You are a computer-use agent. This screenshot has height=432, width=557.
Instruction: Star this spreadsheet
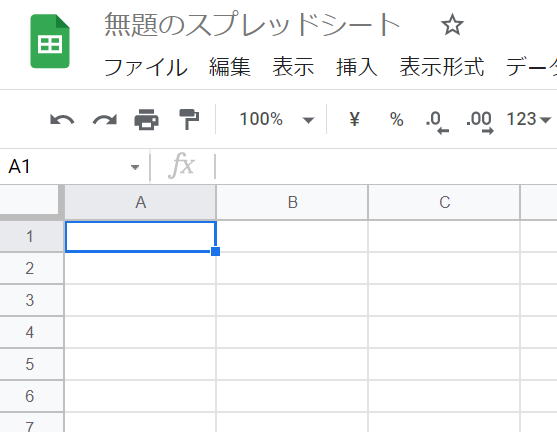[x=452, y=25]
